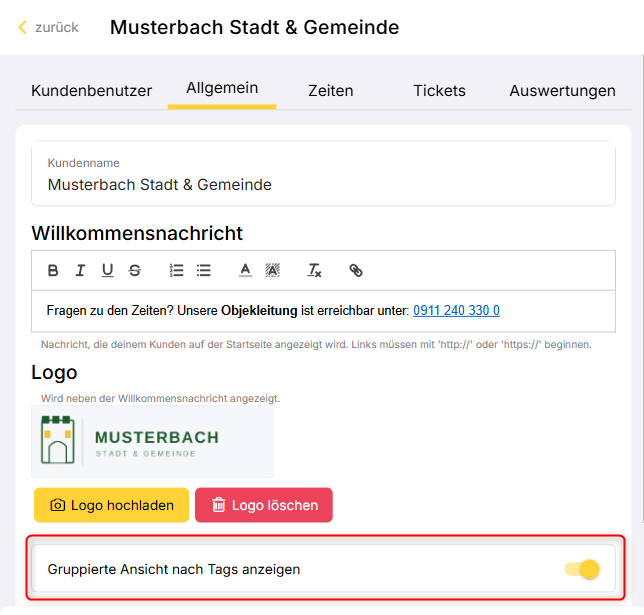Open the phone number link 0911 240 330 0
Viewport: 644px width, 615px height.
pyautogui.click(x=456, y=311)
